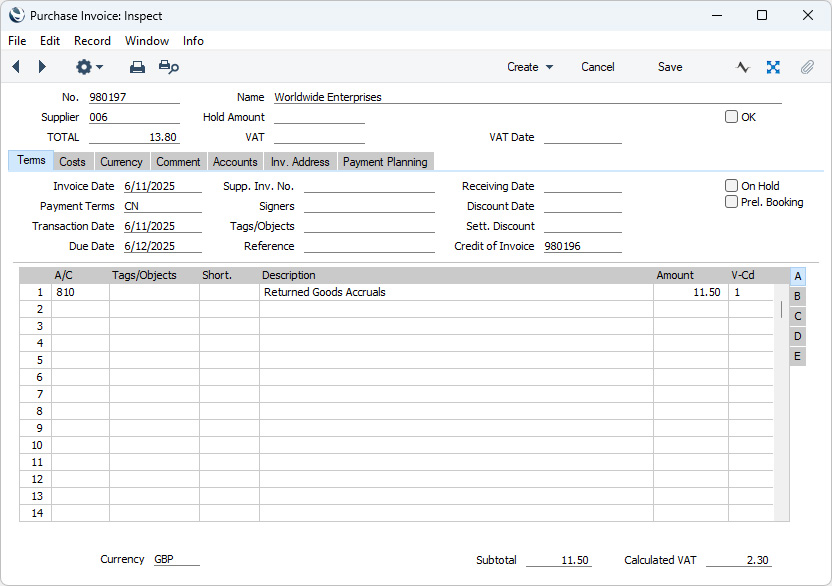Image resolution: width=832 pixels, height=586 pixels.
Task: Cancel changes to the invoice
Action: click(x=597, y=67)
